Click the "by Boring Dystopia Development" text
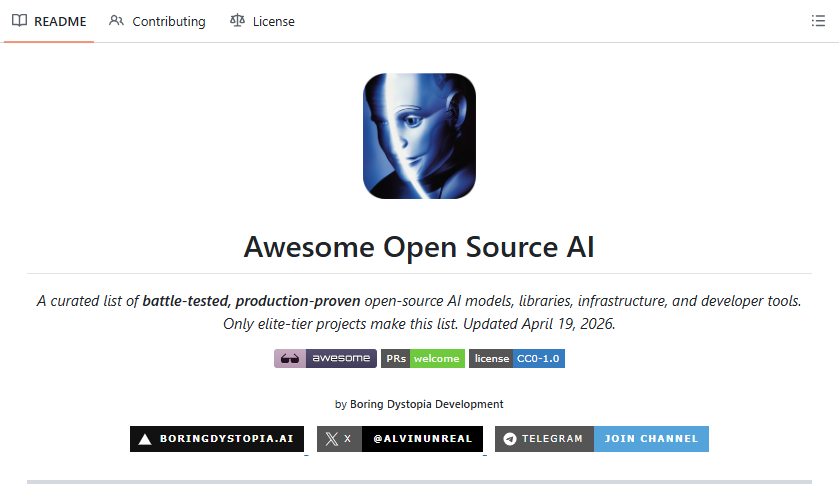 pyautogui.click(x=419, y=404)
